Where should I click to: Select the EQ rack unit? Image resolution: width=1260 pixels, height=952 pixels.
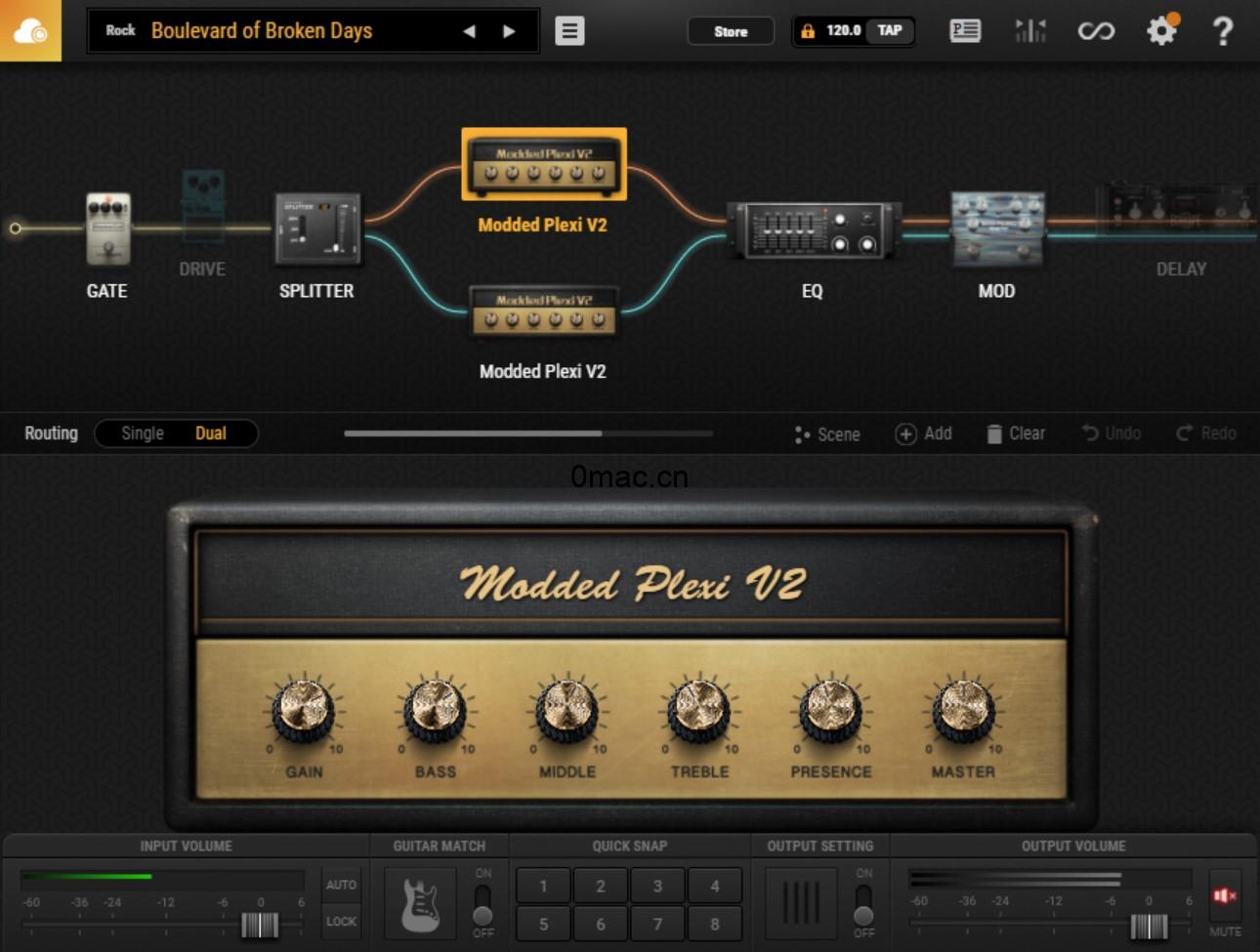point(814,230)
